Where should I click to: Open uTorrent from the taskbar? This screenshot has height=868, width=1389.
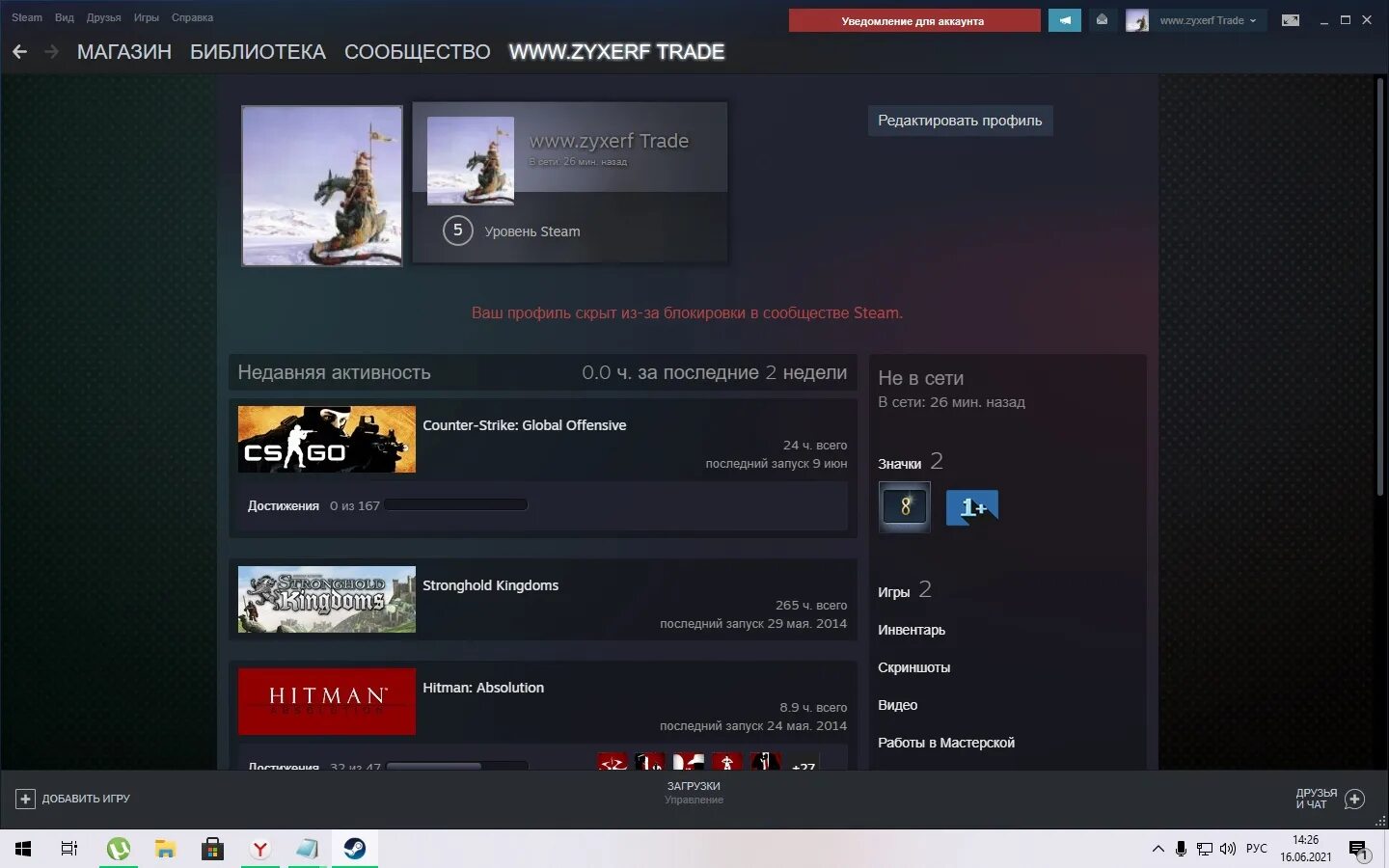119,849
